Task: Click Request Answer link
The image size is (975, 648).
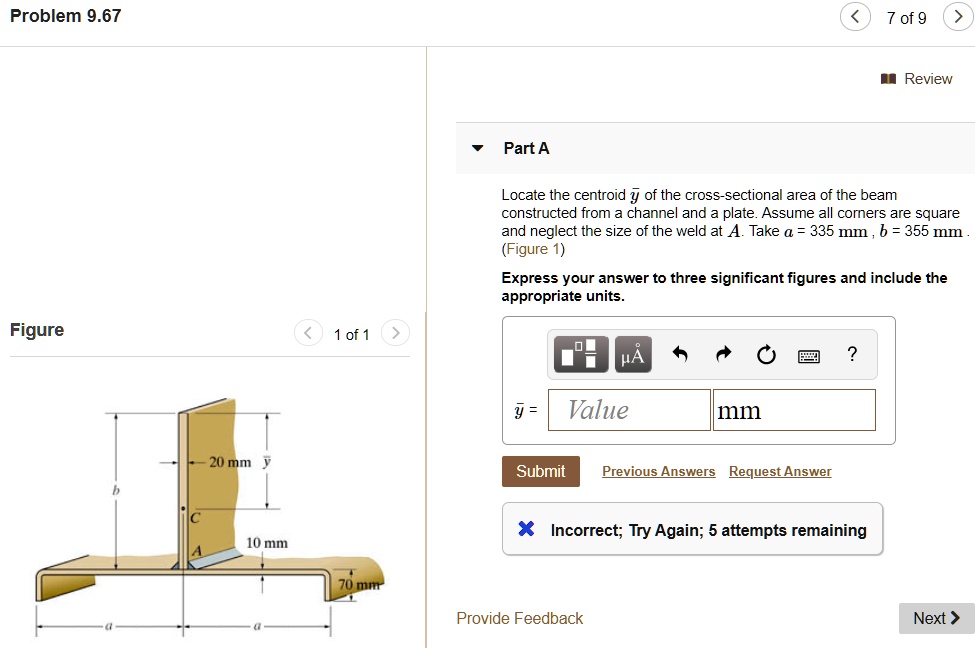Action: [x=780, y=471]
